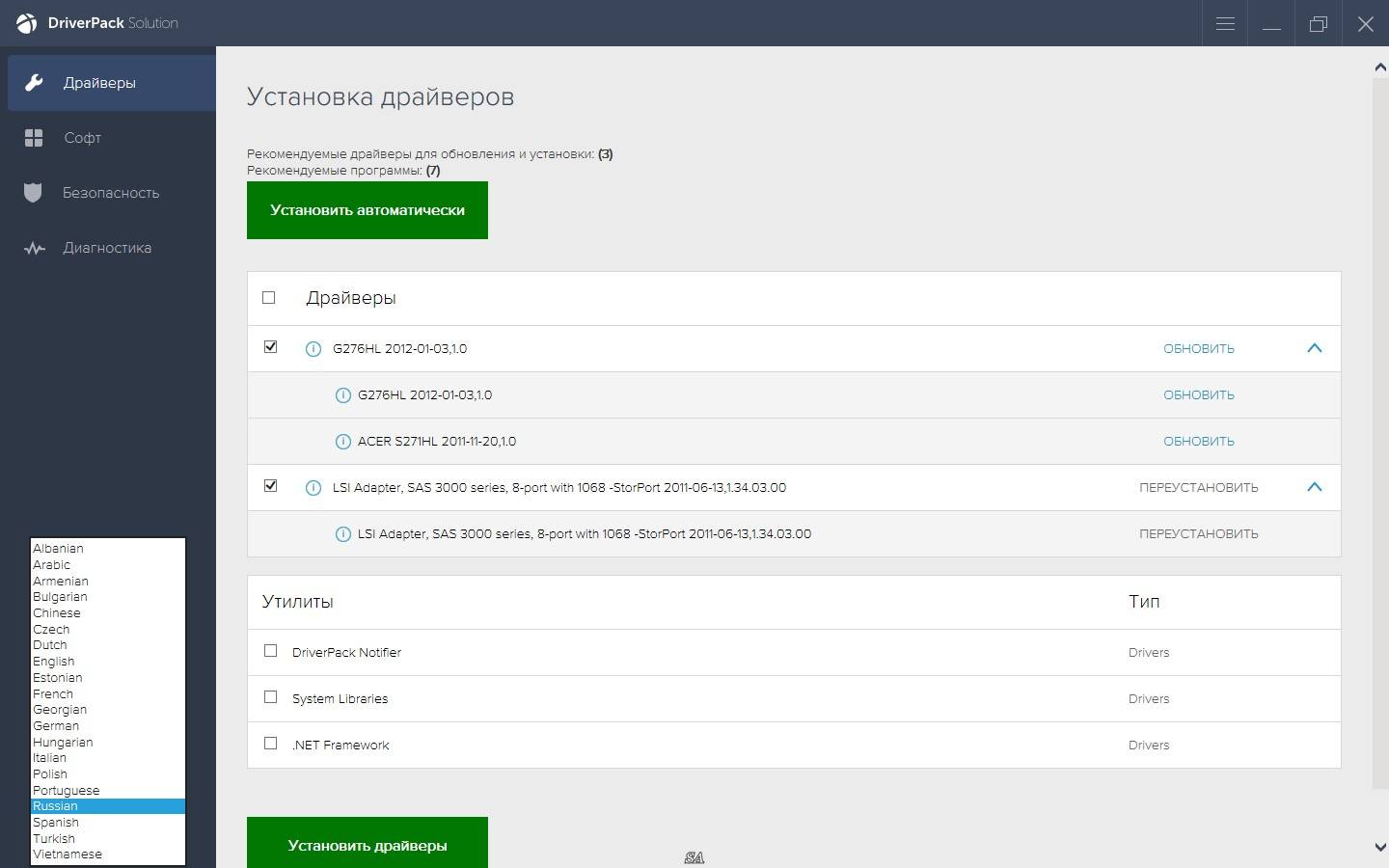Collapse the G276HL driver group chevron
Image resolution: width=1389 pixels, height=868 pixels.
(x=1314, y=348)
